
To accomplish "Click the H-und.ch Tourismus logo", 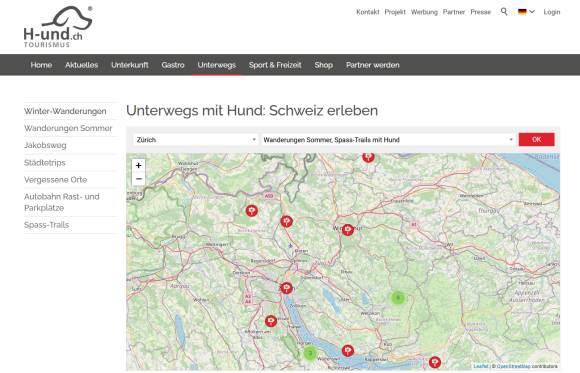I will pos(57,27).
